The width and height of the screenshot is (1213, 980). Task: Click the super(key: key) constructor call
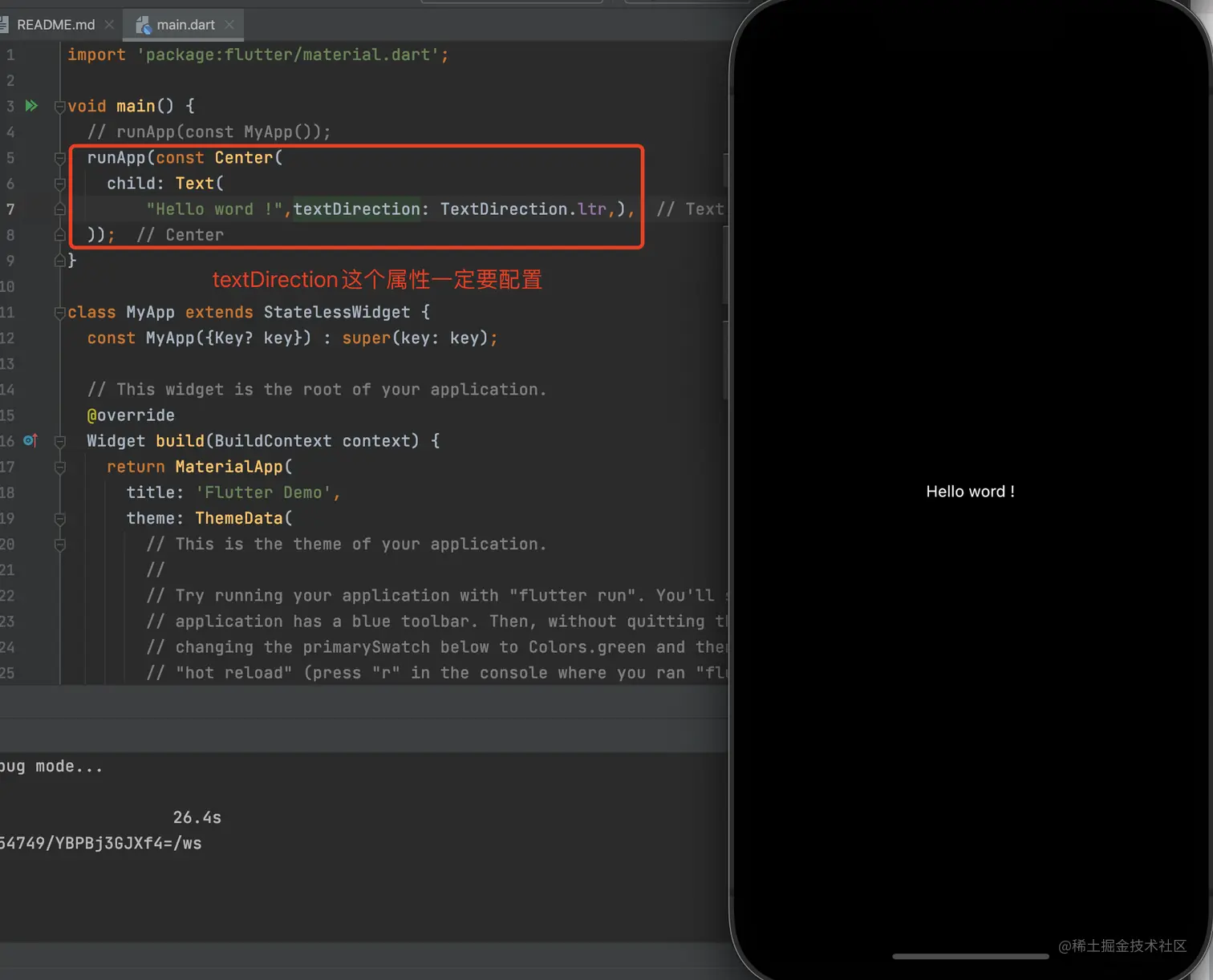pyautogui.click(x=415, y=338)
